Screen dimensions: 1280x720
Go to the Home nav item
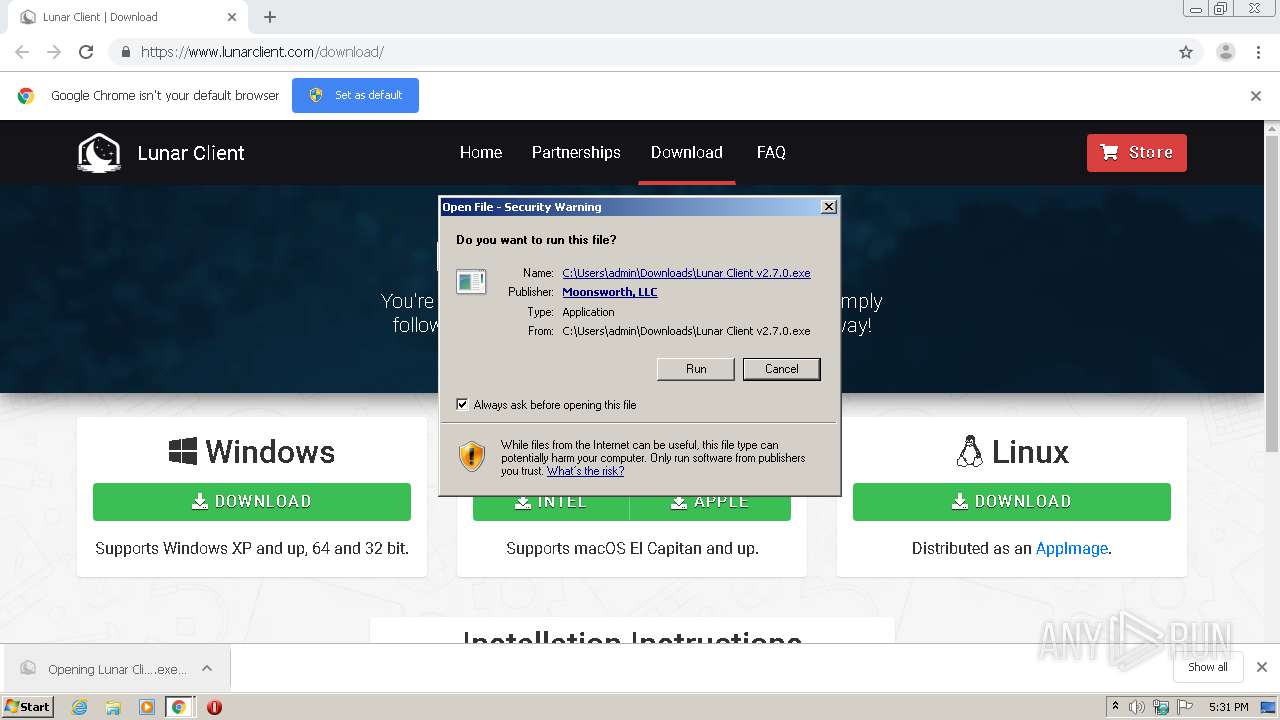click(x=481, y=152)
